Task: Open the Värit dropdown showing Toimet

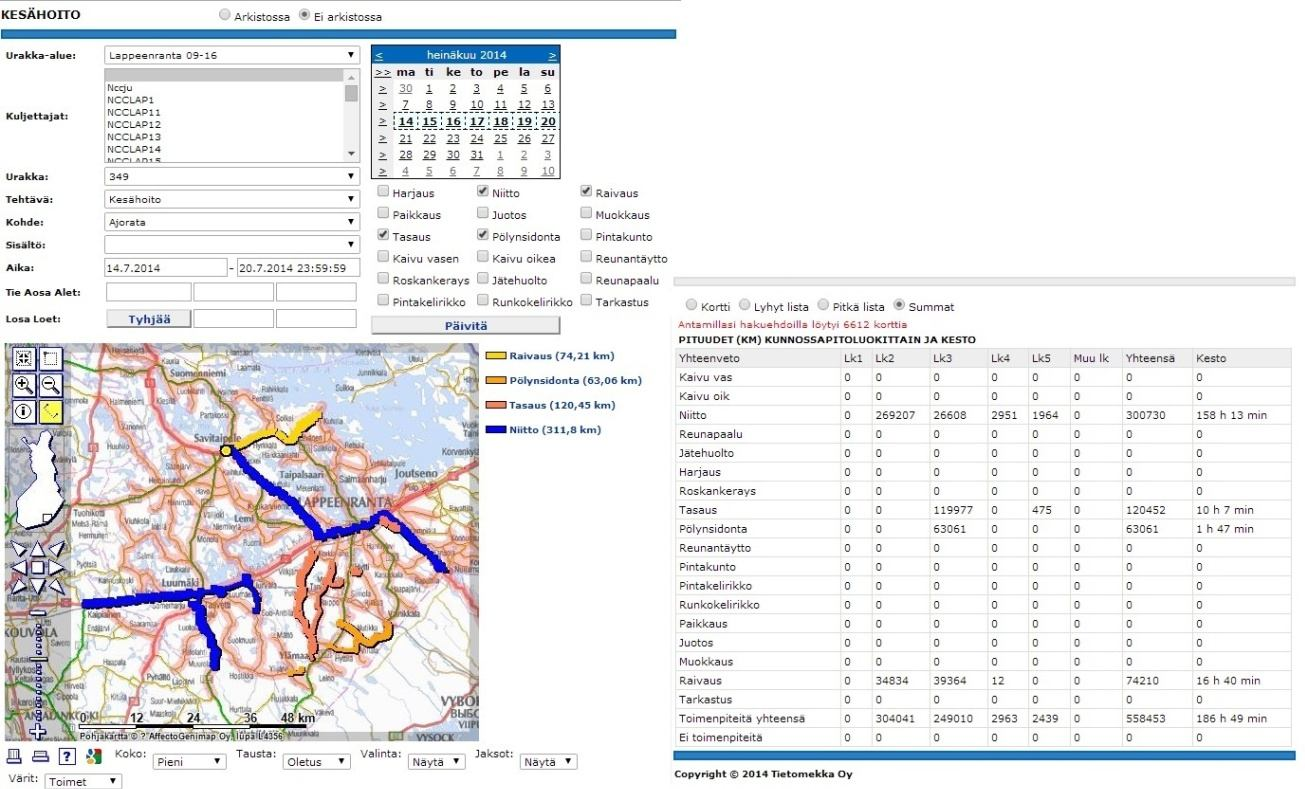Action: point(83,781)
